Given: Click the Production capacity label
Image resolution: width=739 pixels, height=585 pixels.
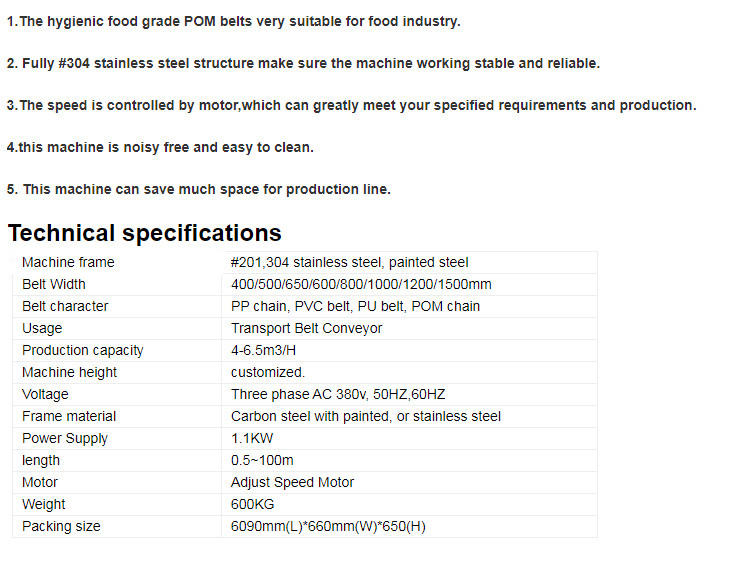Looking at the screenshot, I should point(82,350).
